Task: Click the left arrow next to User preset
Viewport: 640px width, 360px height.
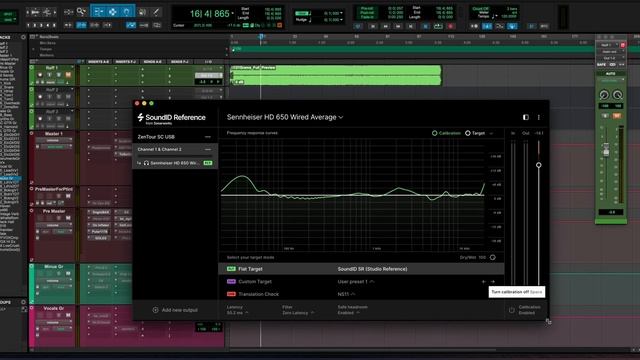Action: coord(484,282)
